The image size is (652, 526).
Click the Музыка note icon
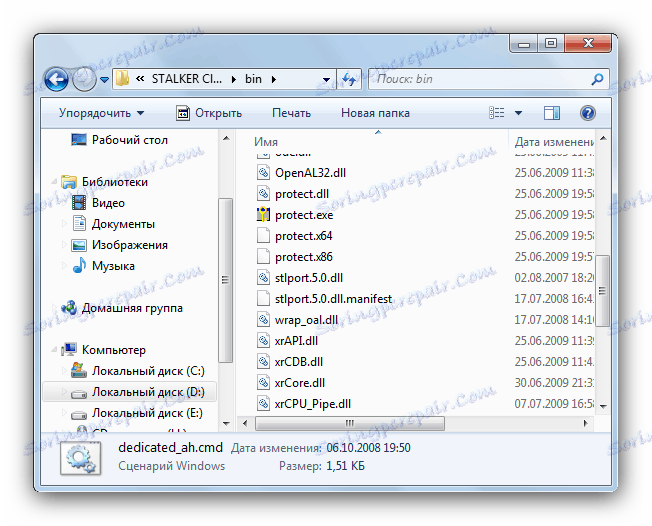tap(79, 266)
